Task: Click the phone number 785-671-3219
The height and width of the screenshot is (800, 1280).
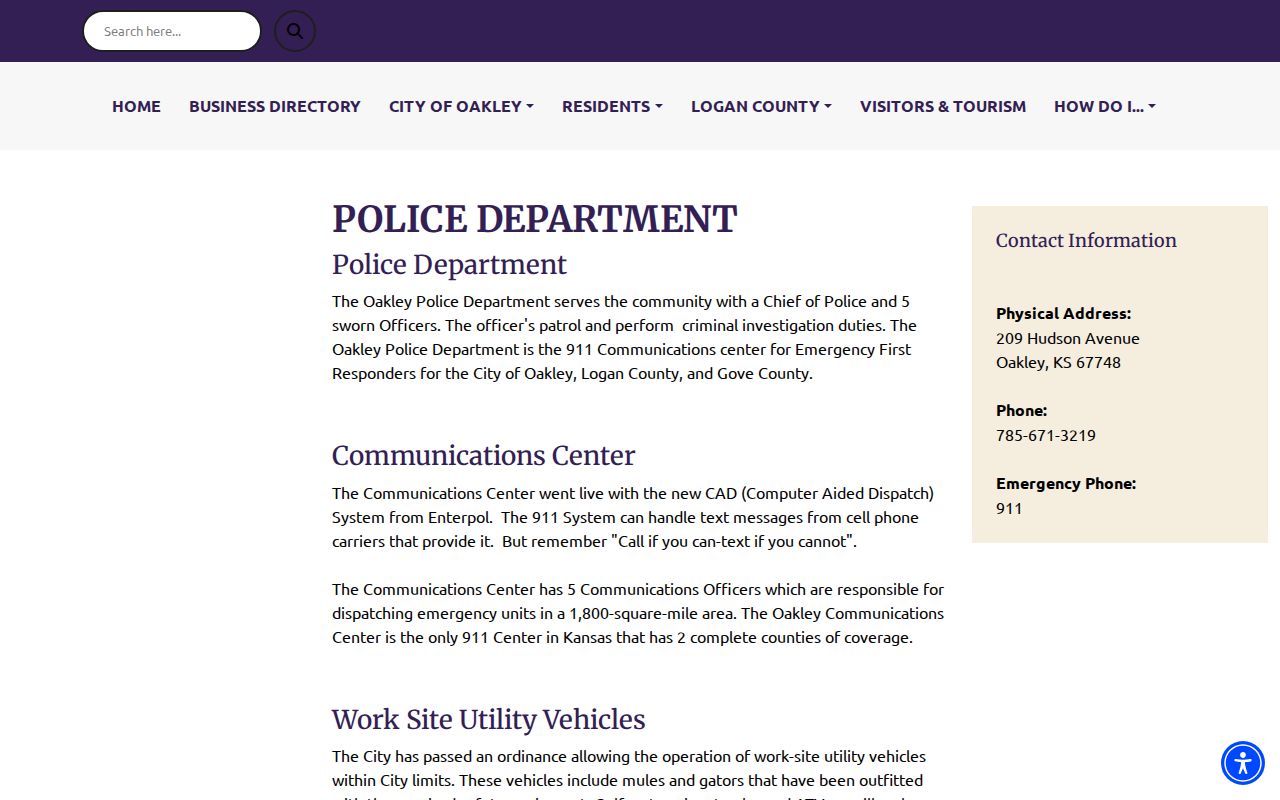Action: tap(1046, 435)
